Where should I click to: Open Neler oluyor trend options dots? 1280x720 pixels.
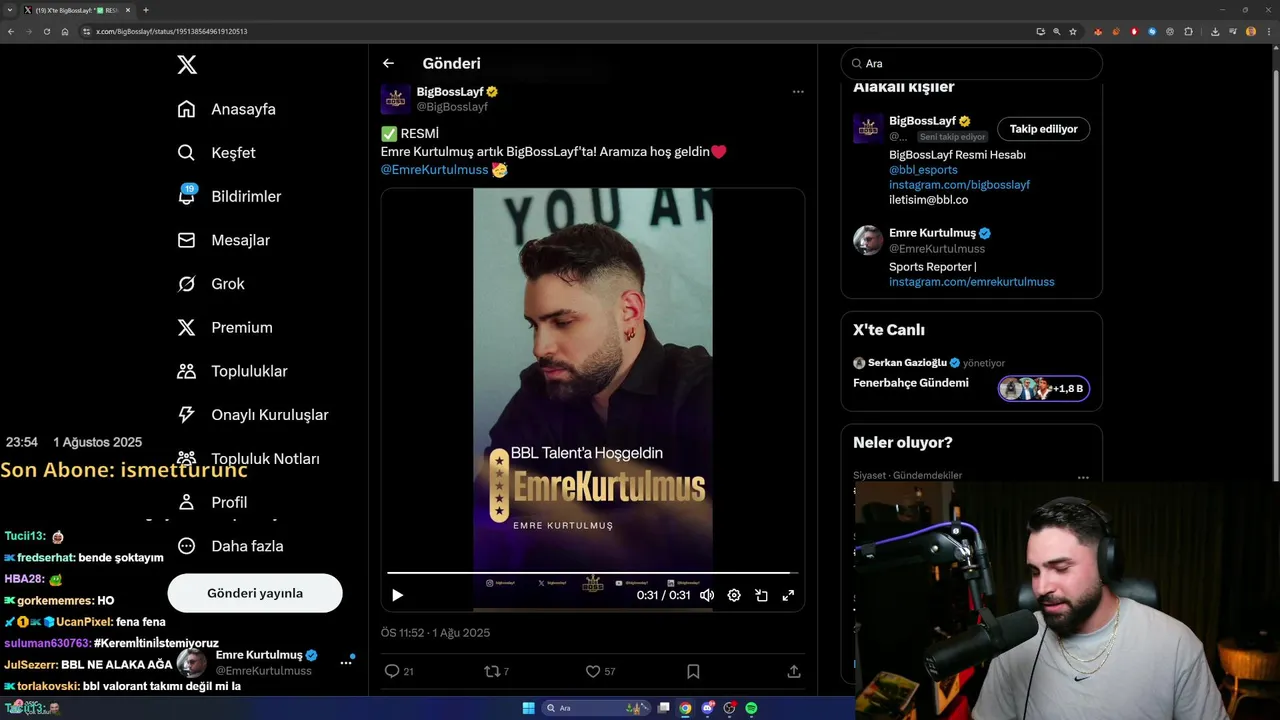[1083, 477]
